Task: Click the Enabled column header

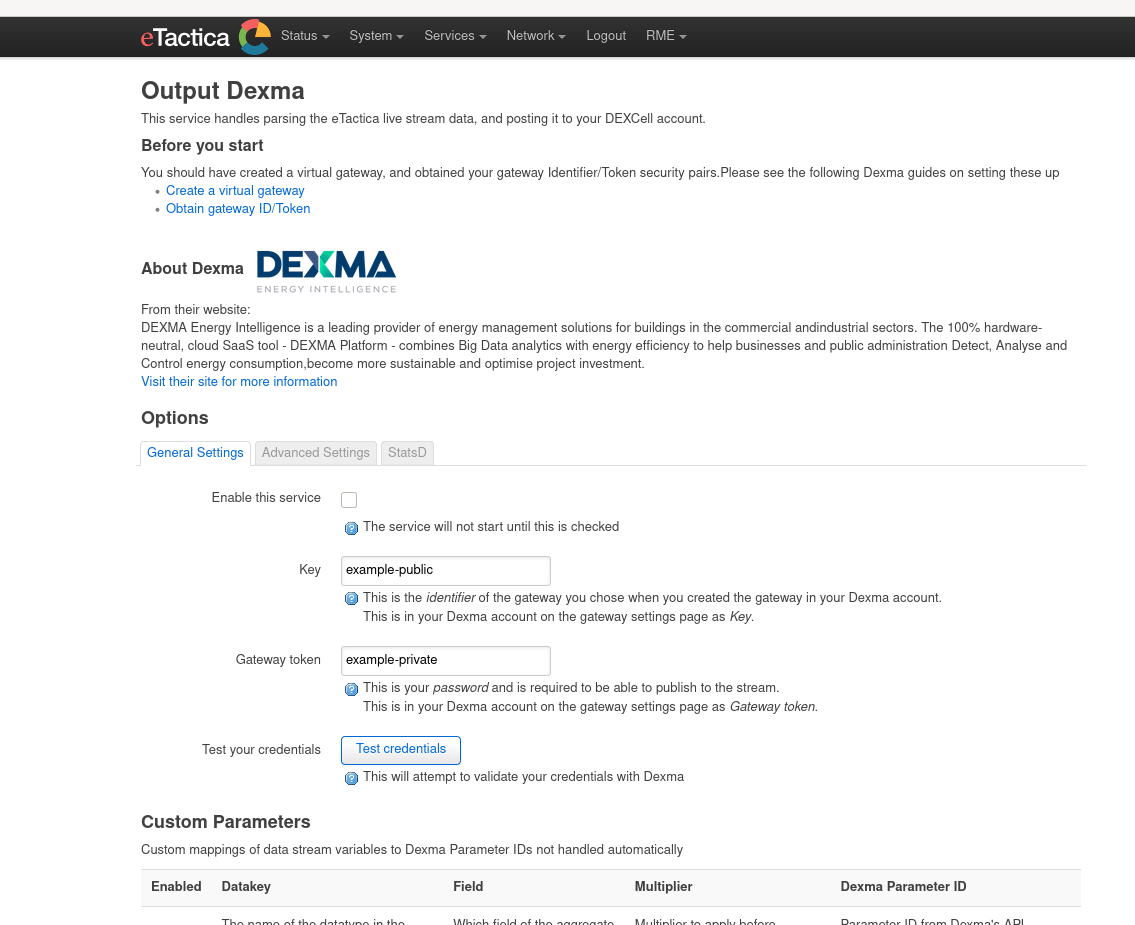Action: tap(176, 887)
